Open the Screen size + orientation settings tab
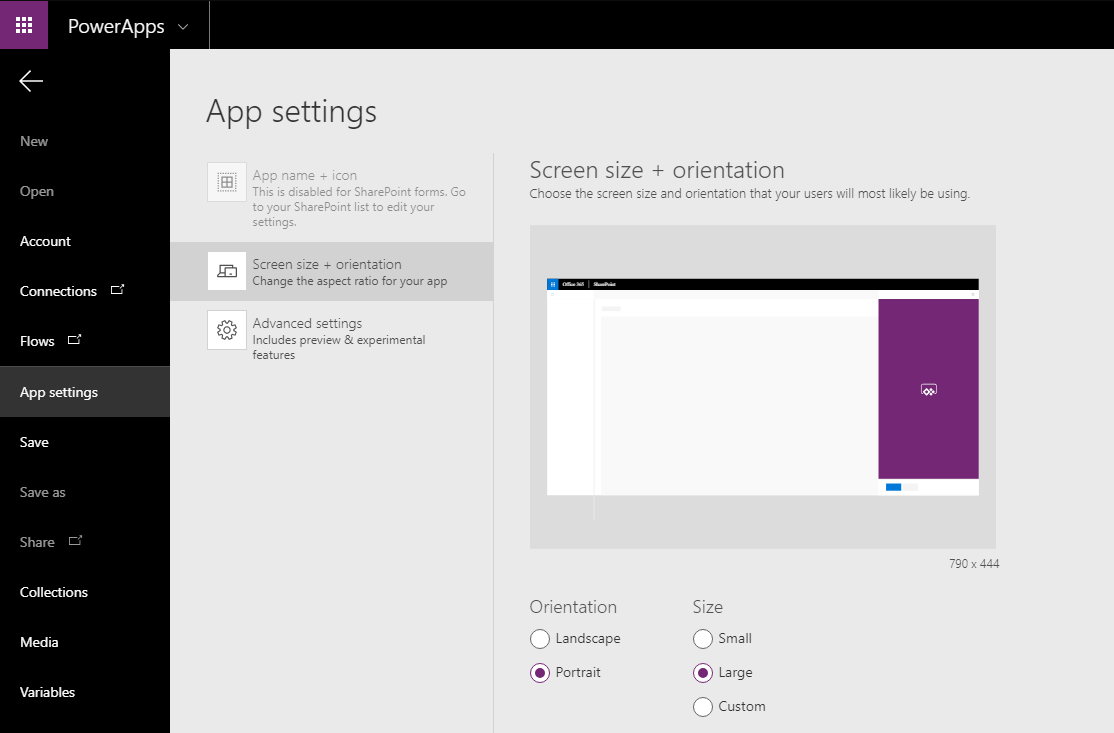The width and height of the screenshot is (1114, 733). point(332,271)
